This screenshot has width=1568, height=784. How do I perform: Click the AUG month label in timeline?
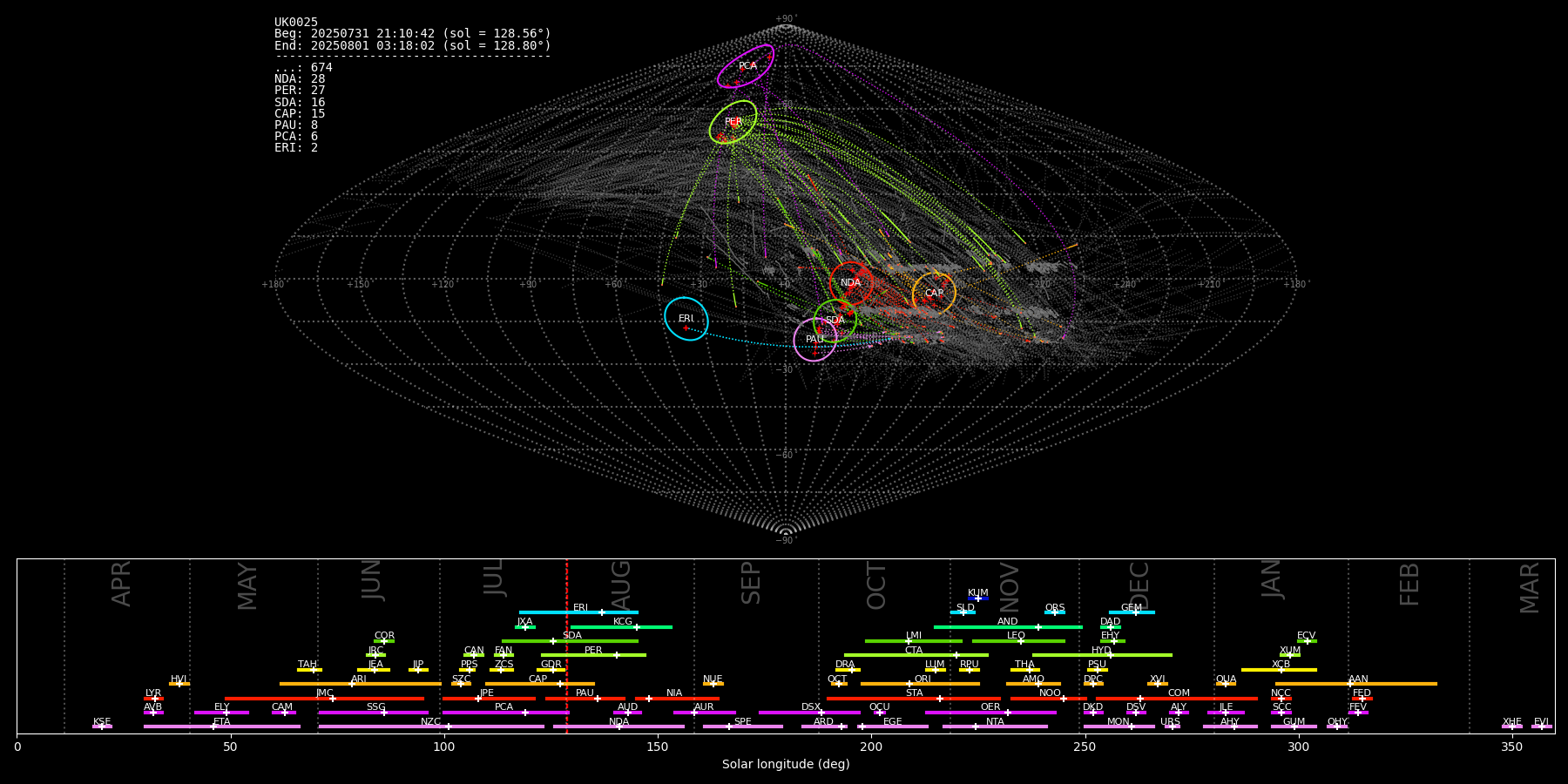click(x=621, y=584)
